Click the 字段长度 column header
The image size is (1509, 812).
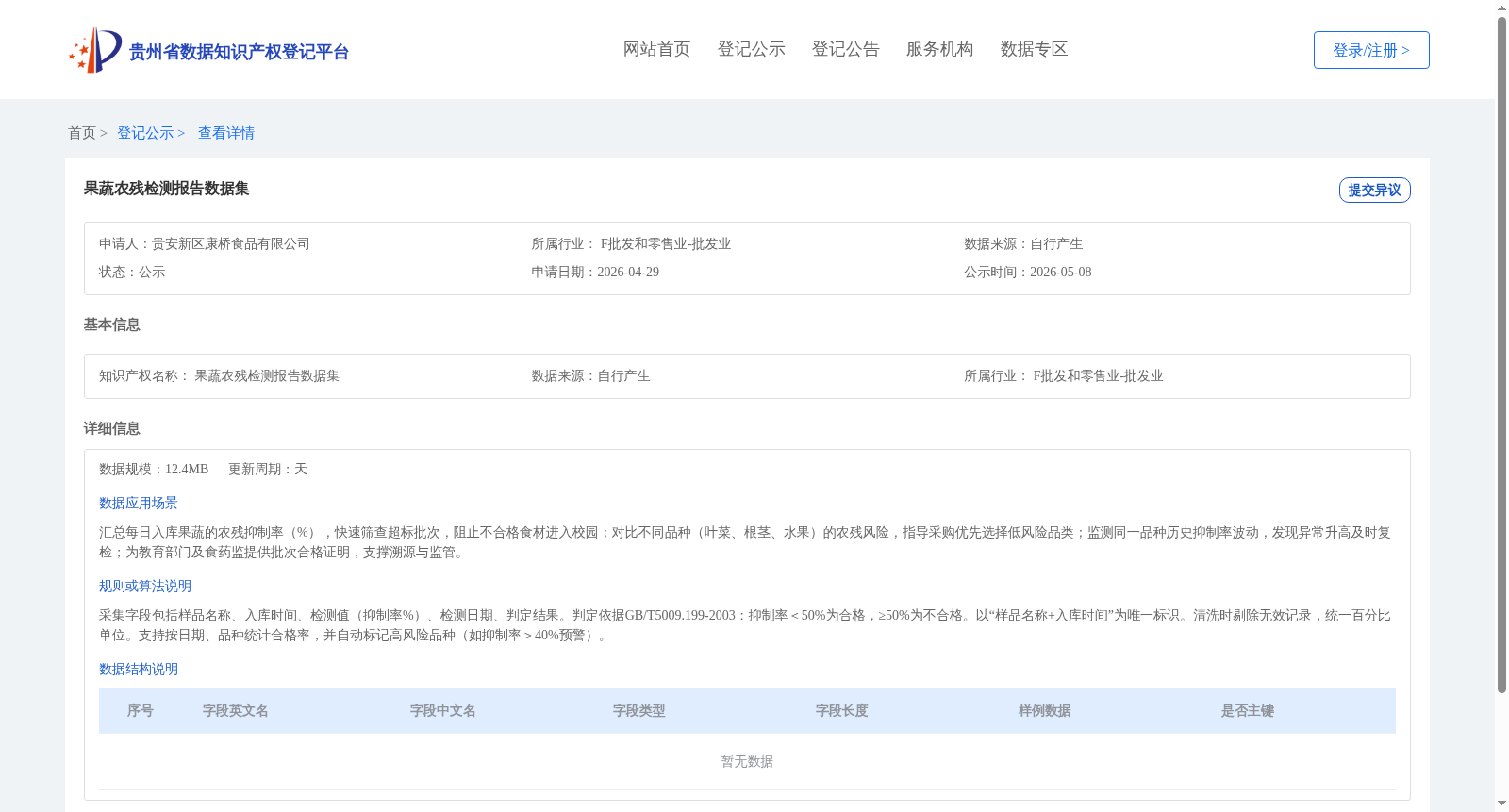(842, 710)
